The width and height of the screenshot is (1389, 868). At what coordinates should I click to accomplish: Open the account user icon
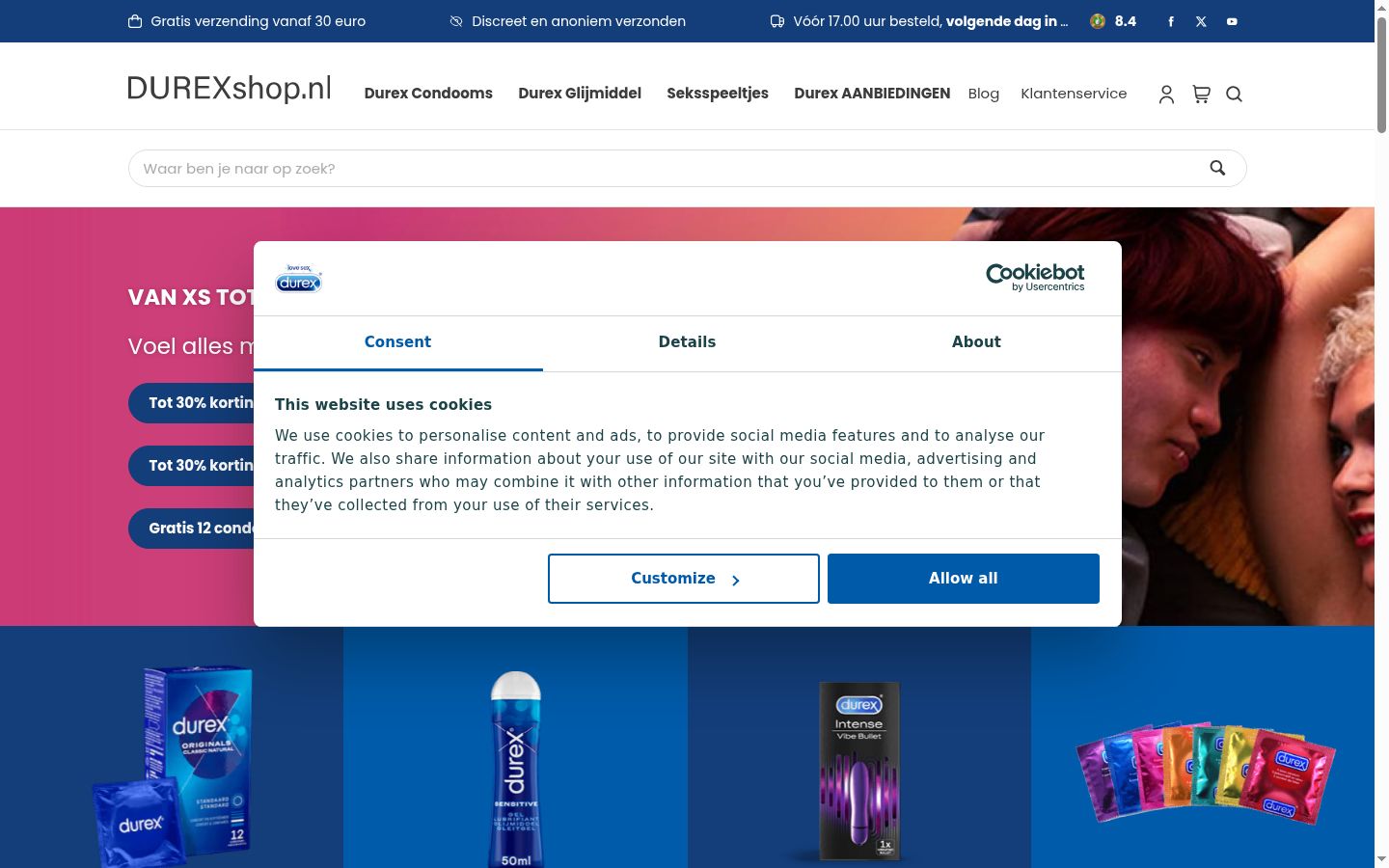coord(1166,94)
